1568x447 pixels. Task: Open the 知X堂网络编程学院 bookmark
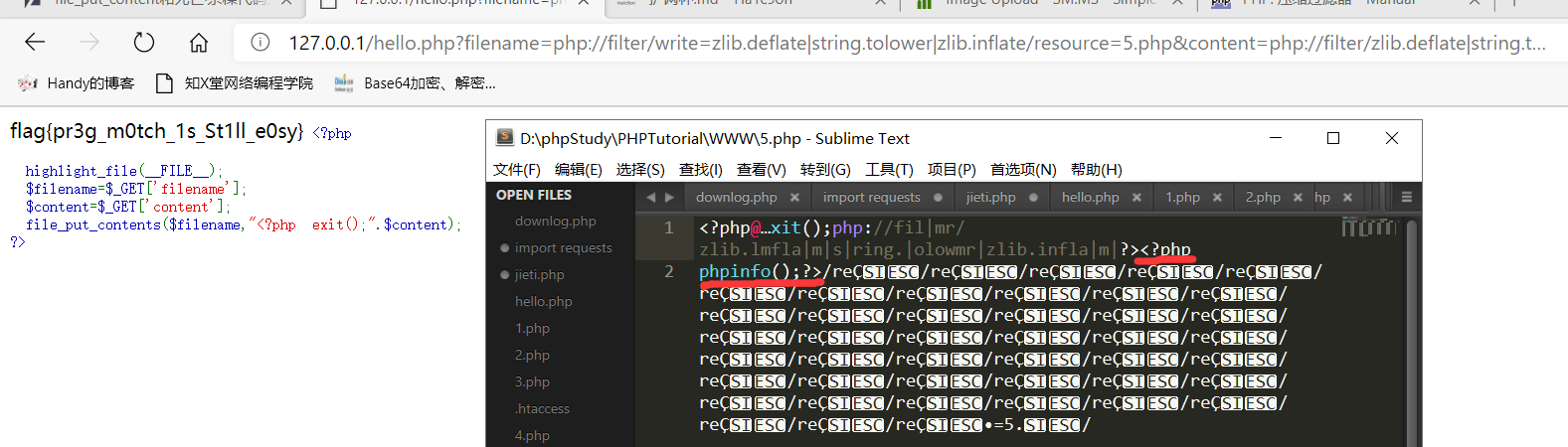[x=235, y=83]
